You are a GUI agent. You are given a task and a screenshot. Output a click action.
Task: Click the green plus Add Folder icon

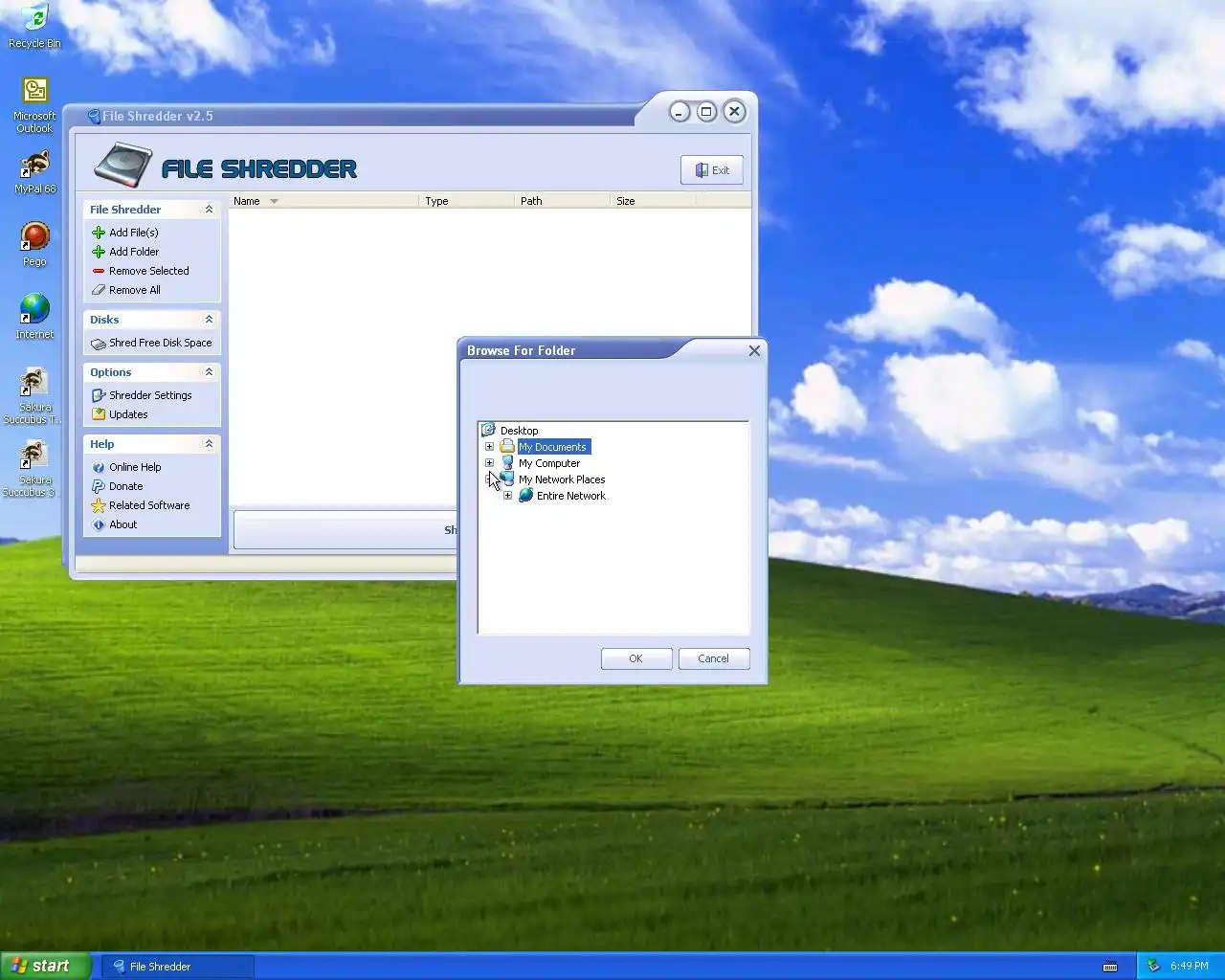coord(98,252)
